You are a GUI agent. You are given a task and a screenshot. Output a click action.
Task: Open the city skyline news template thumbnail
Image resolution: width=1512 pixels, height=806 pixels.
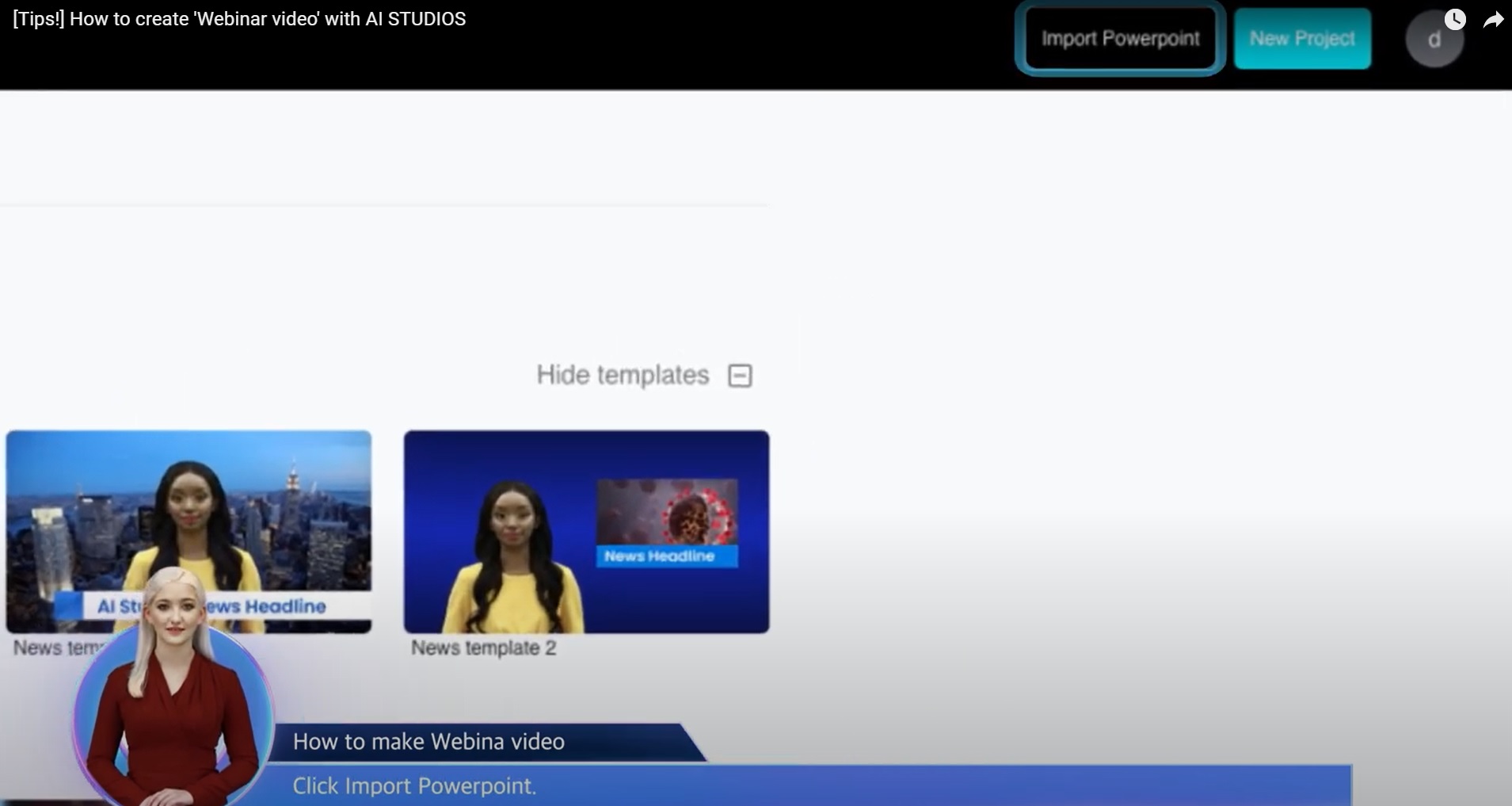[x=189, y=531]
